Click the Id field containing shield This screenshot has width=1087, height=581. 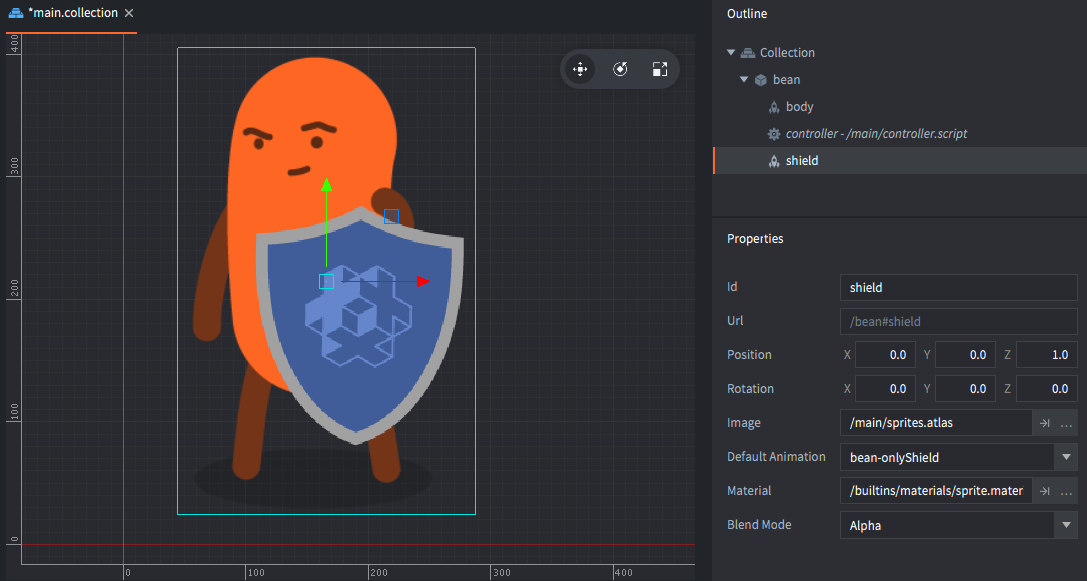click(958, 287)
